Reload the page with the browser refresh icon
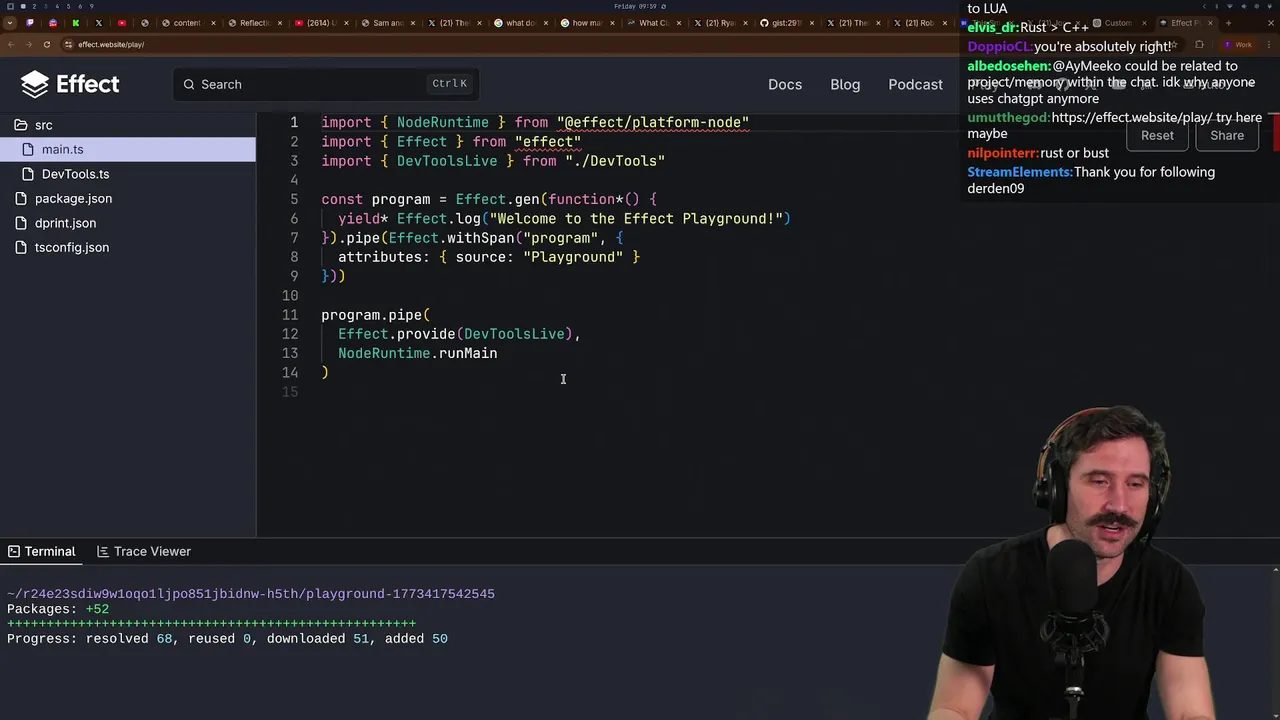Viewport: 1280px width, 720px height. 47,44
